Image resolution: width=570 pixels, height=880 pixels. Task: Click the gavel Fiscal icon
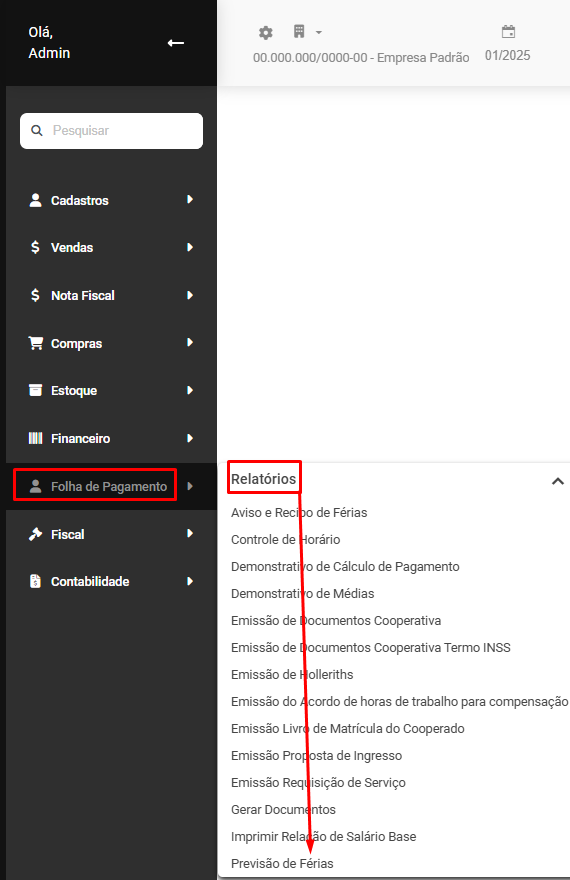point(35,534)
